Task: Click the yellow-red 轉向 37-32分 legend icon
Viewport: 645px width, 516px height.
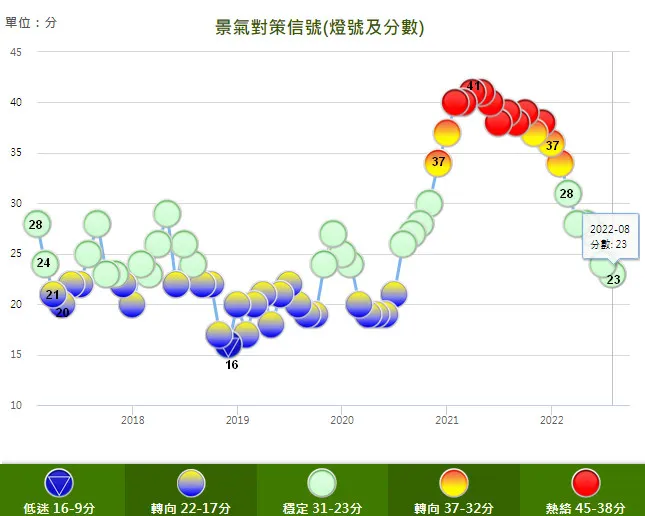Action: 454,483
